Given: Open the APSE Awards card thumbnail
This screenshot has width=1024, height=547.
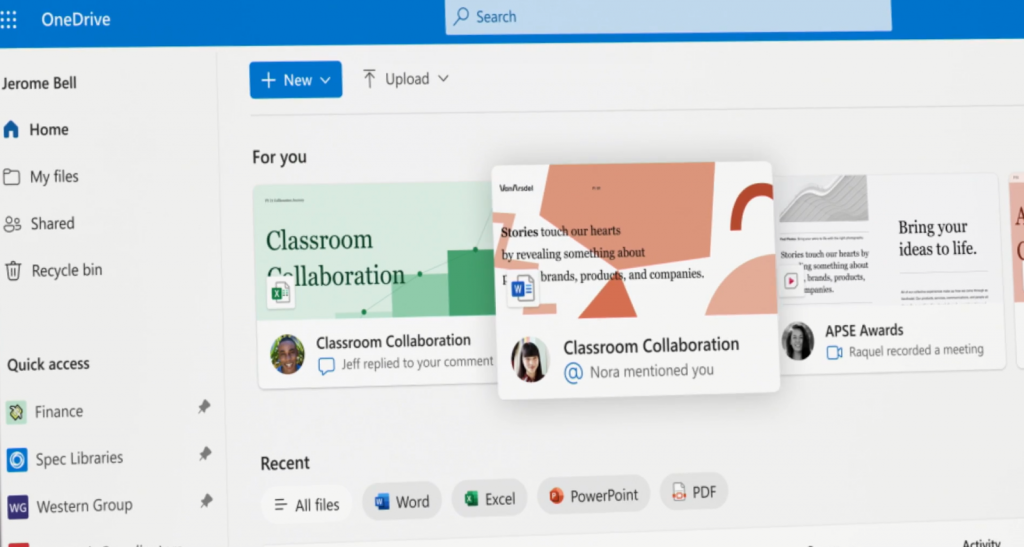Looking at the screenshot, I should pos(886,240).
